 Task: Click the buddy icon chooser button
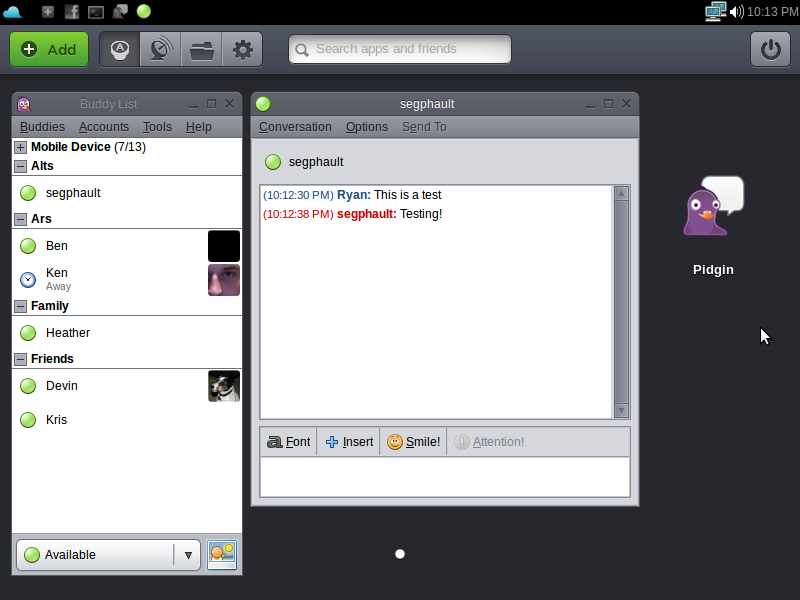tap(222, 555)
